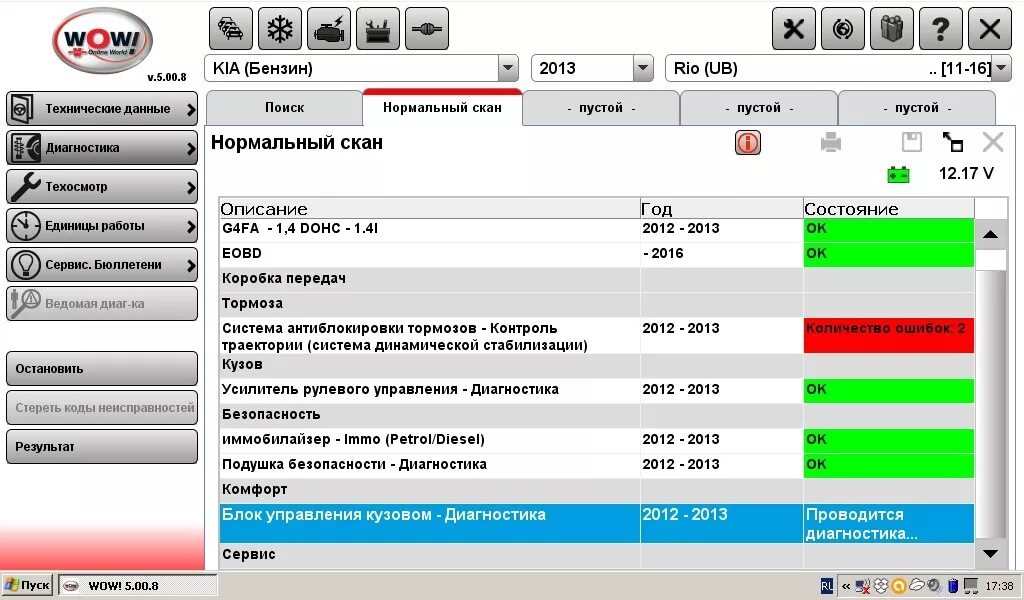
Task: Select Подушка безопасности - Диагностика row
Action: tap(596, 465)
